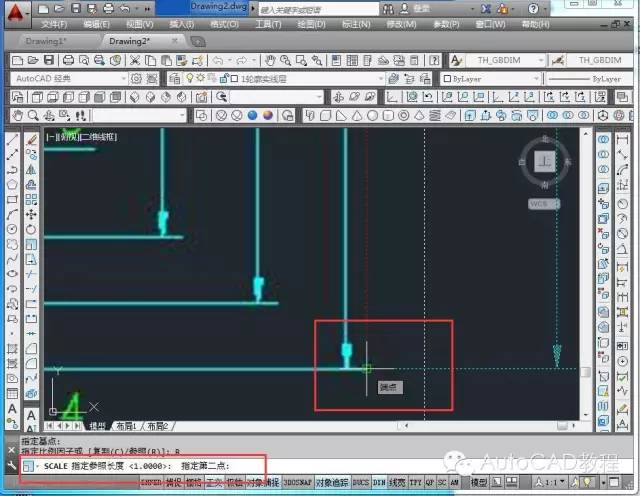Click the Linear dimension icon on right toolbar
The width and height of the screenshot is (640, 496).
pyautogui.click(x=622, y=140)
